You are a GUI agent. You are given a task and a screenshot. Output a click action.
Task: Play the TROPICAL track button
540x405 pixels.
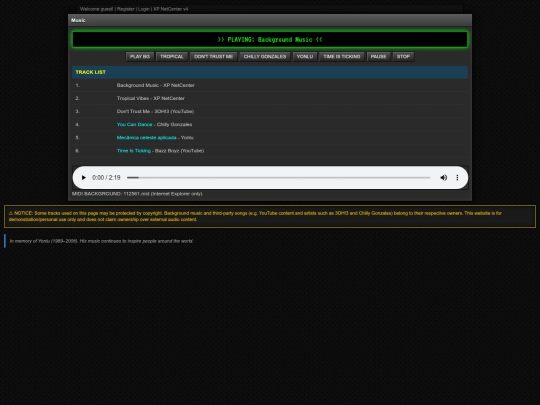click(172, 56)
